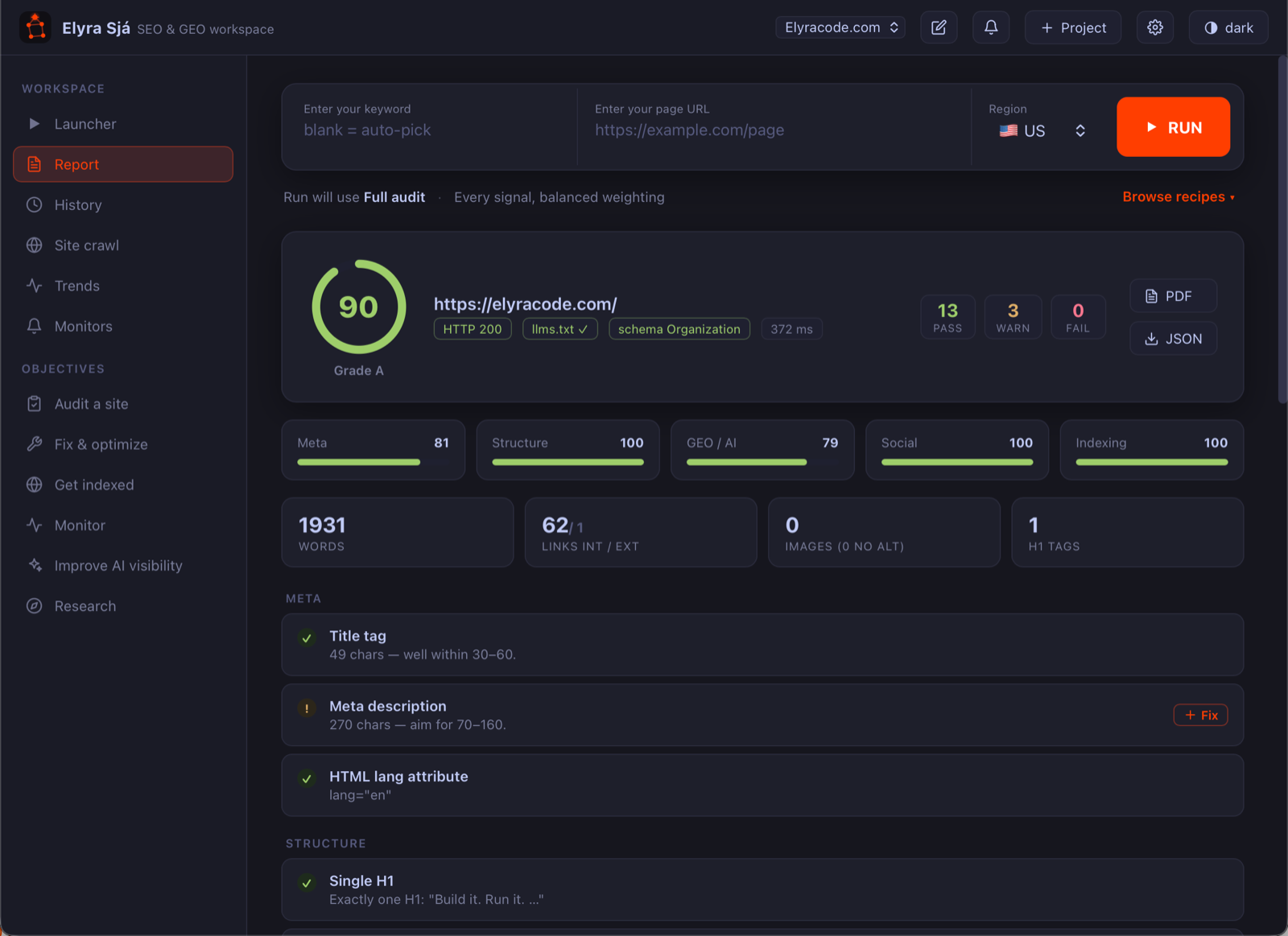This screenshot has height=936, width=1288.
Task: Click the orange RUN button
Action: coord(1173,127)
